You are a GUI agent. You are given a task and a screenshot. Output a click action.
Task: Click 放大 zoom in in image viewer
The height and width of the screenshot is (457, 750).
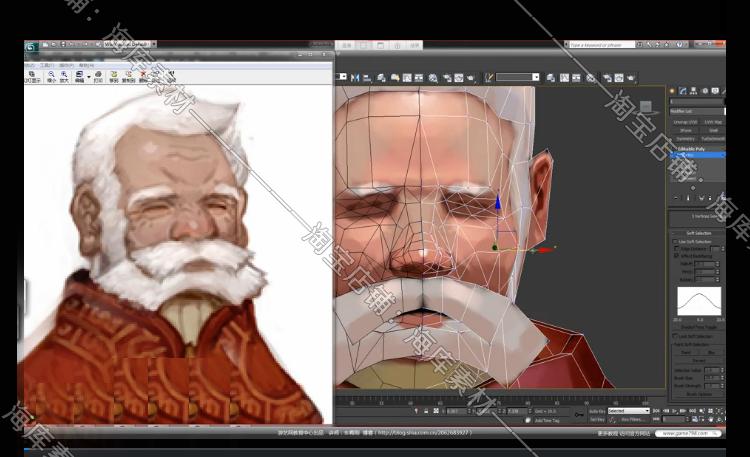64,77
